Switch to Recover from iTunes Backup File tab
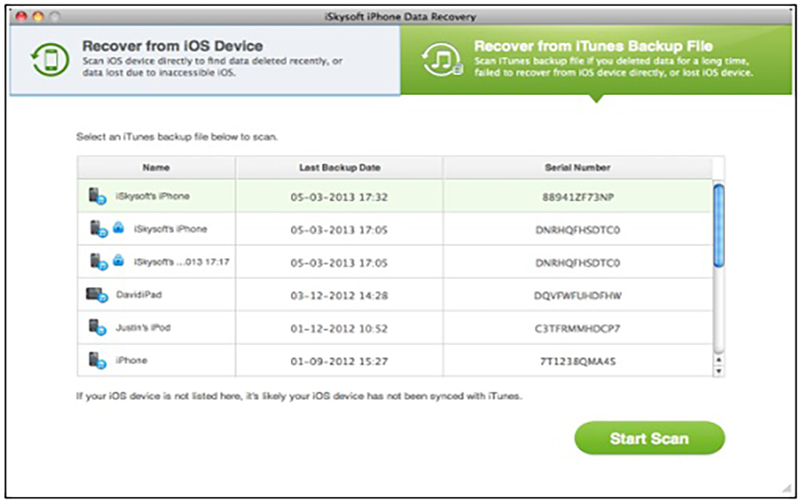800x500 pixels. tap(596, 60)
